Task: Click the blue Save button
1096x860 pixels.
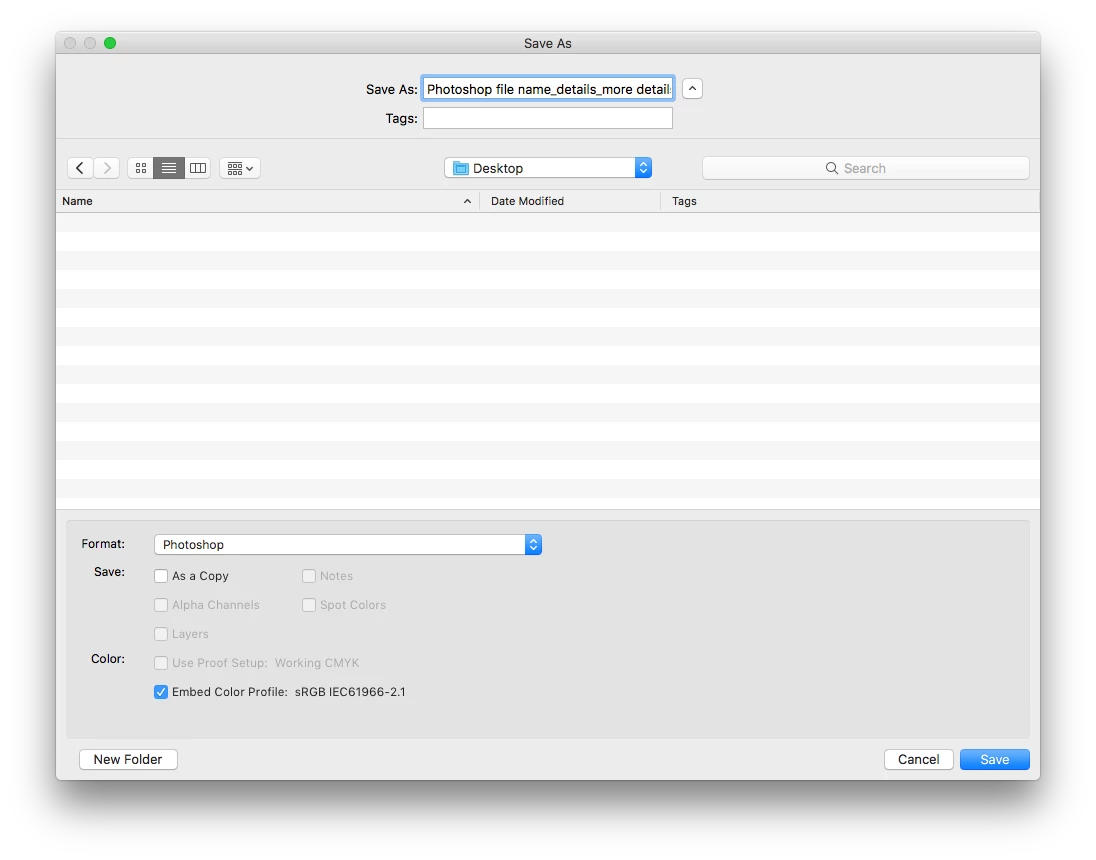Action: 995,759
